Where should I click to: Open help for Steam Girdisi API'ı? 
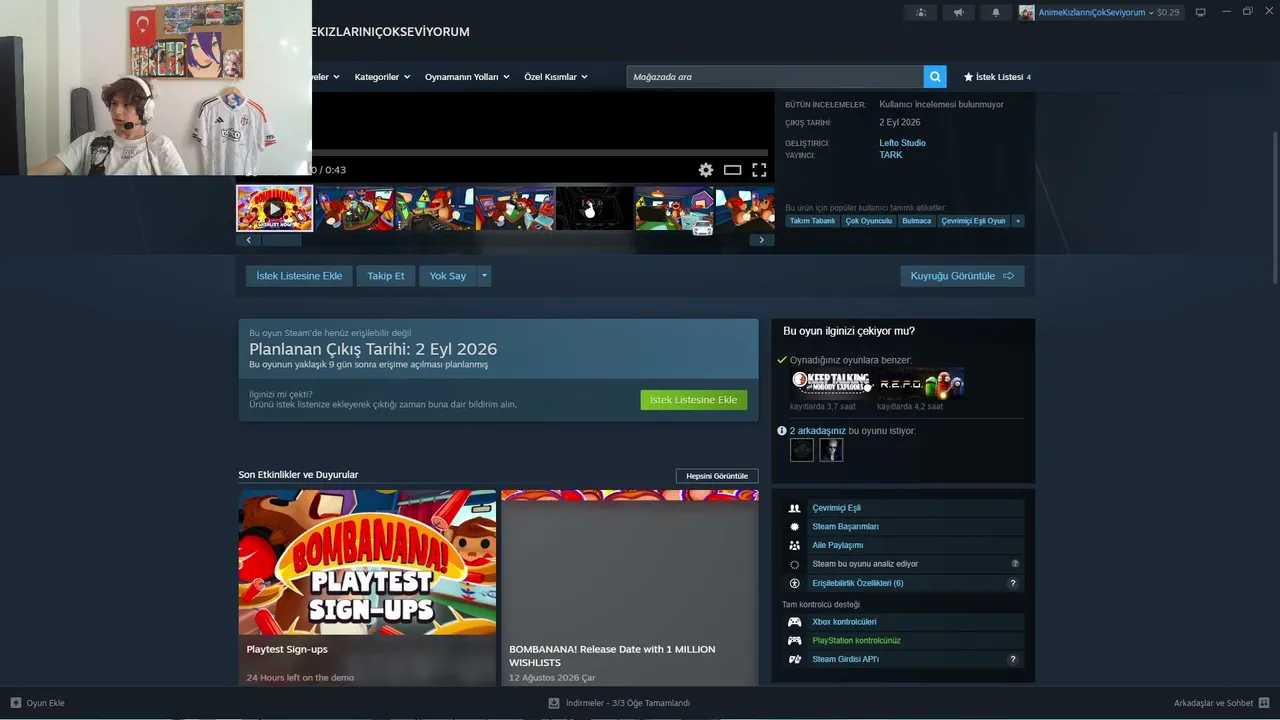point(1013,660)
